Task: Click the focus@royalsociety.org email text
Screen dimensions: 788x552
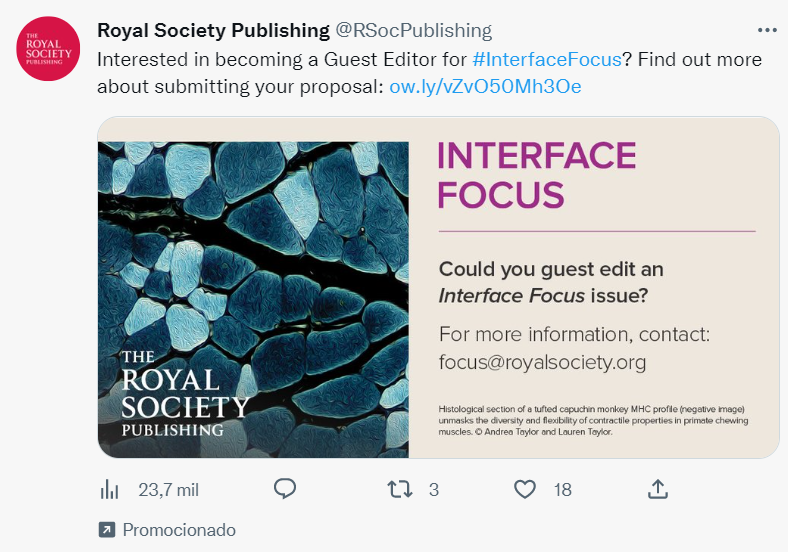Action: 542,362
